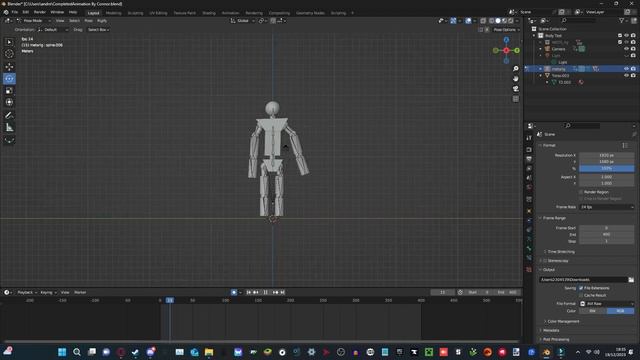Select the Annotate tool in the toolbar
Viewport: 640px width, 360px height.
pyautogui.click(x=9, y=116)
